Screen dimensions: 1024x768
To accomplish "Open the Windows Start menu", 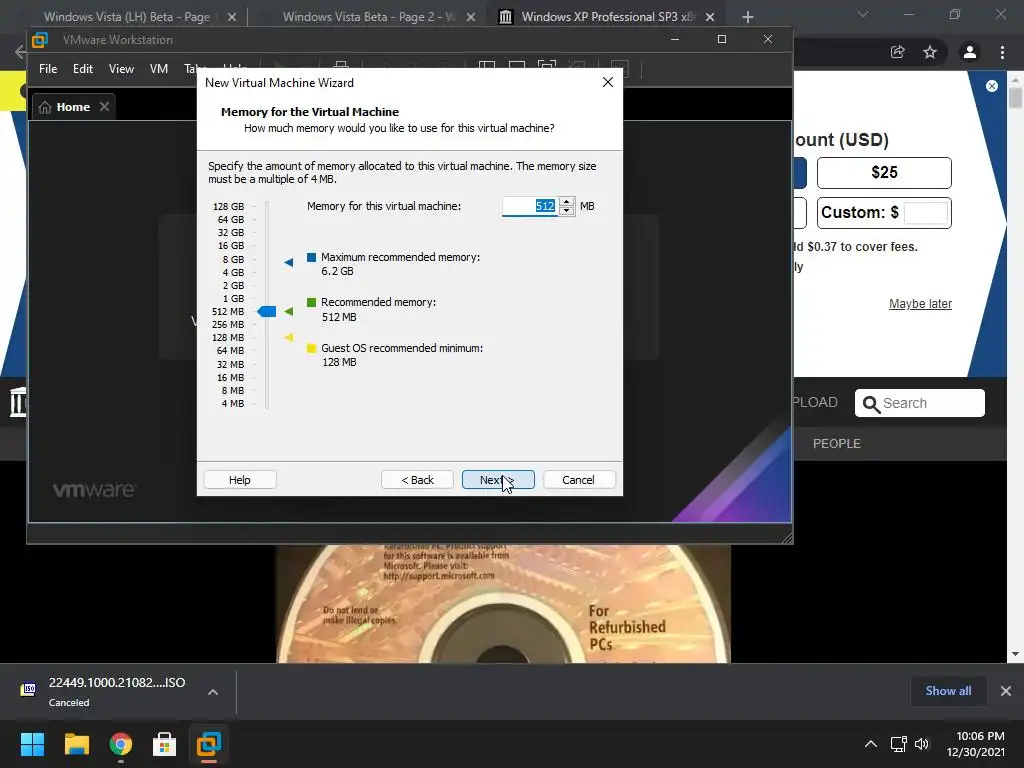I will click(32, 744).
